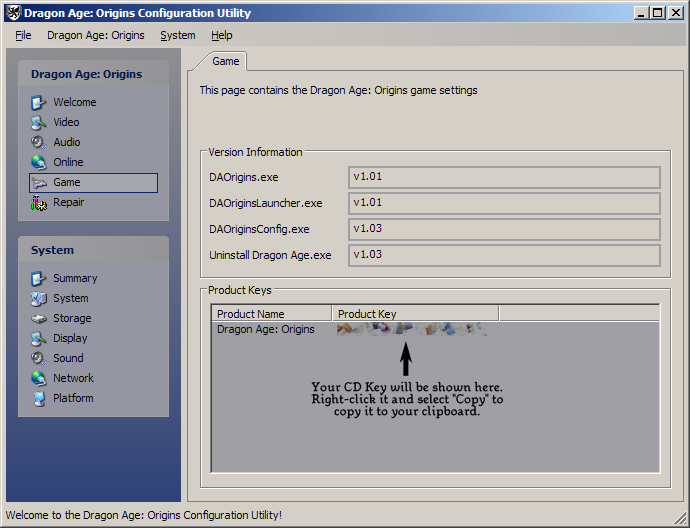This screenshot has height=528, width=690.
Task: Click the Welcome icon in sidebar
Action: [x=39, y=102]
